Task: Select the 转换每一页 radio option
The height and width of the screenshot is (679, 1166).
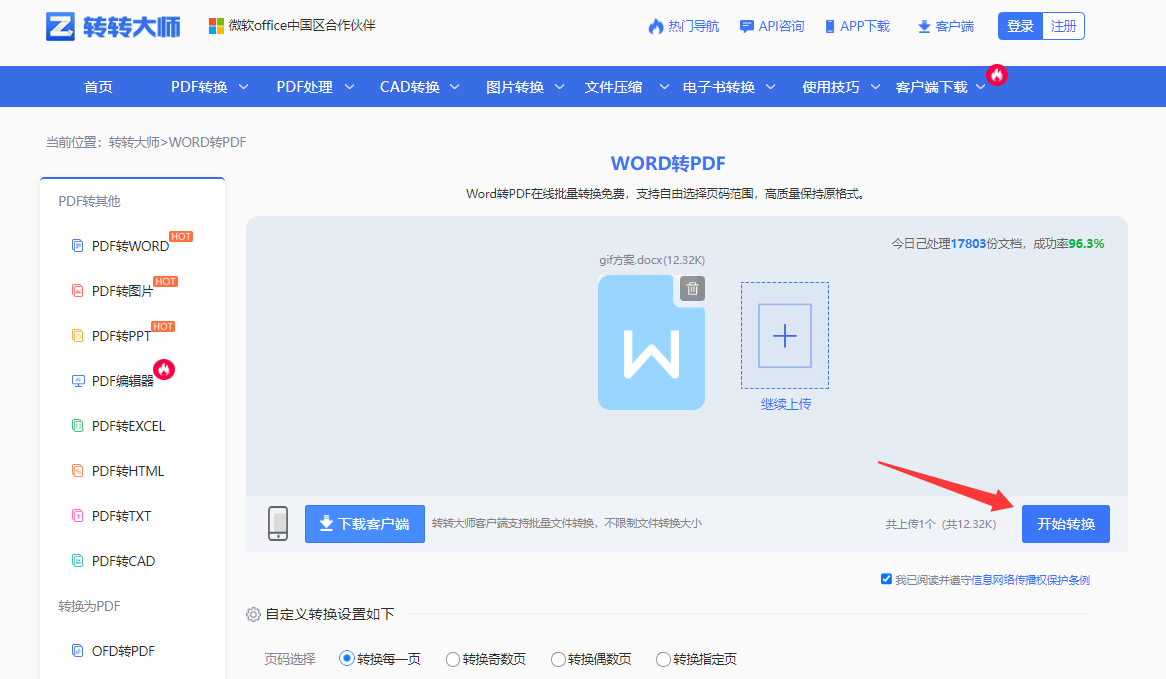Action: click(346, 658)
